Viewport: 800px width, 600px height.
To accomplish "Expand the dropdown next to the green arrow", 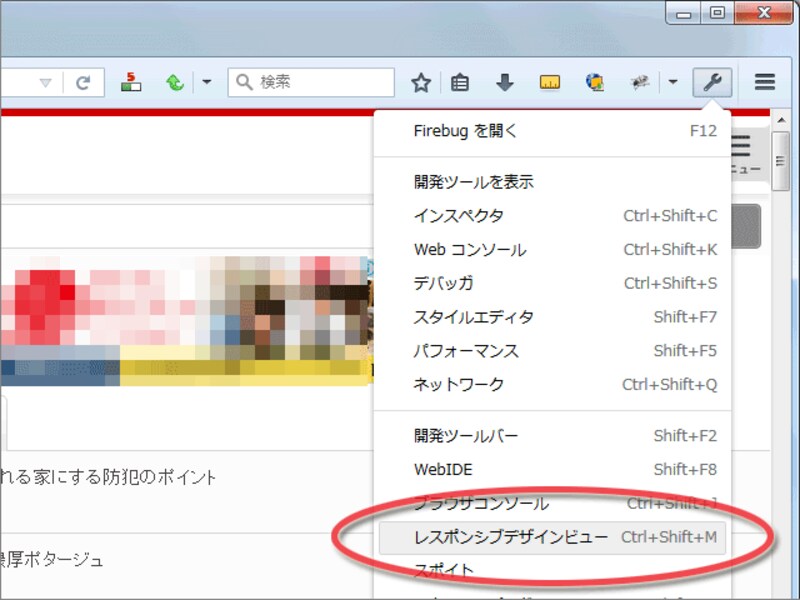I will [208, 82].
